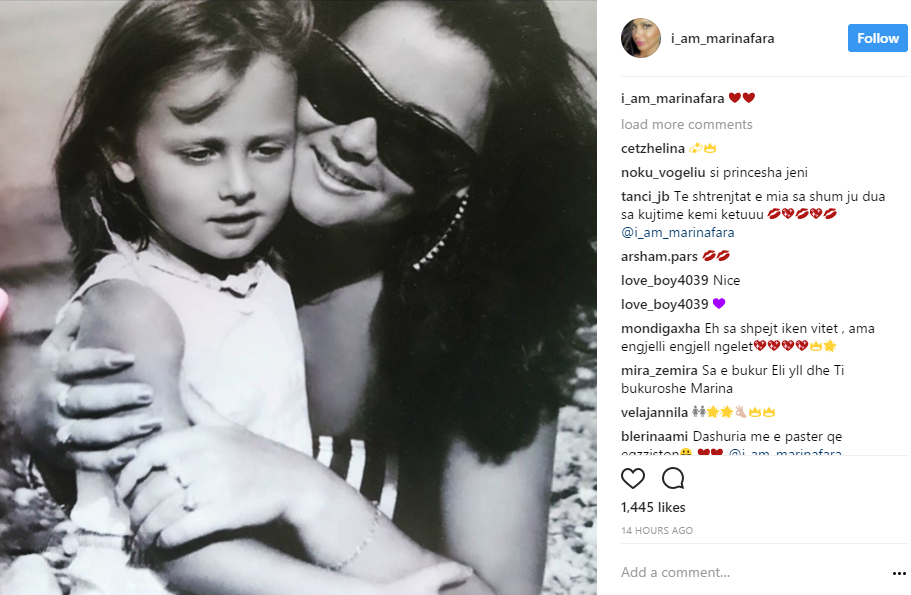Image resolution: width=911 pixels, height=595 pixels.
Task: Visit mira_zemira's profile
Action: click(x=659, y=370)
